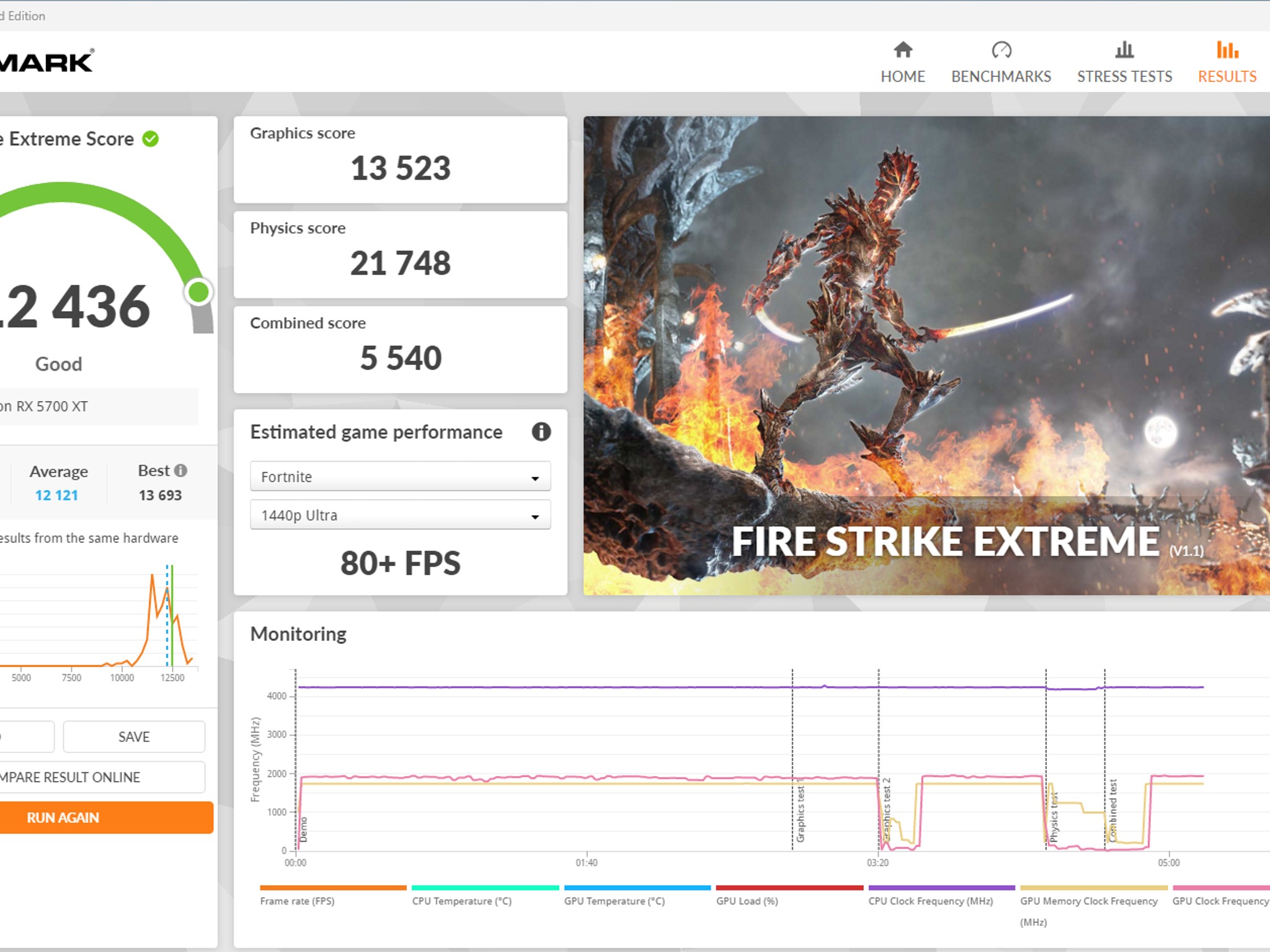Click the Home house icon
Screen dimensions: 1270x952
903,50
